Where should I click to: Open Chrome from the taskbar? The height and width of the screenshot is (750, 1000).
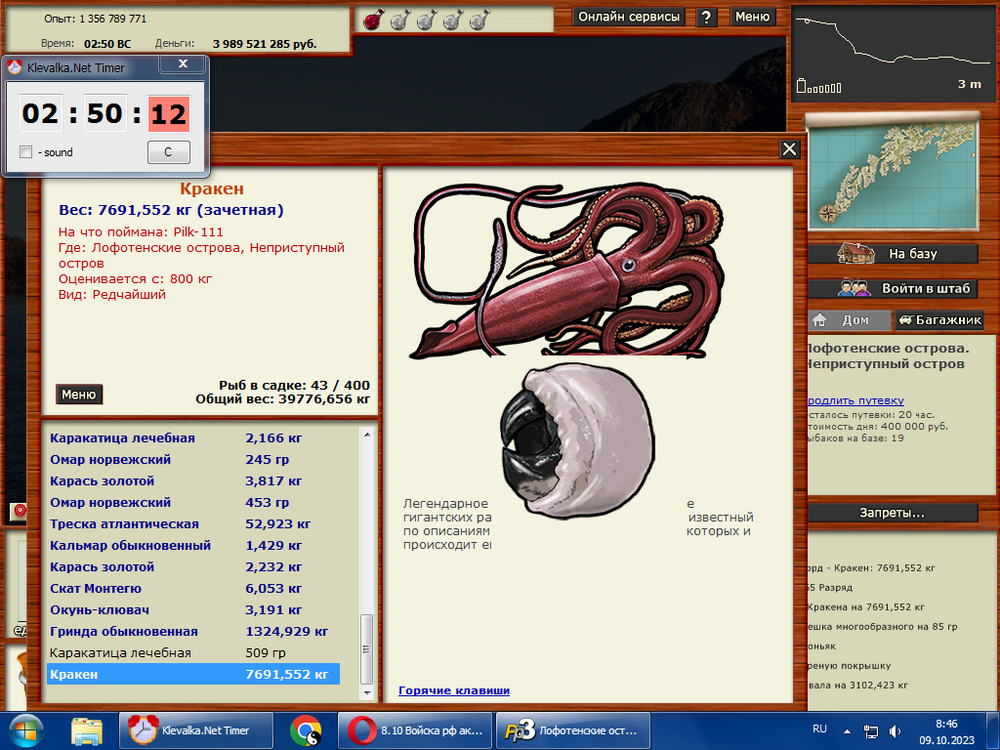coord(305,730)
